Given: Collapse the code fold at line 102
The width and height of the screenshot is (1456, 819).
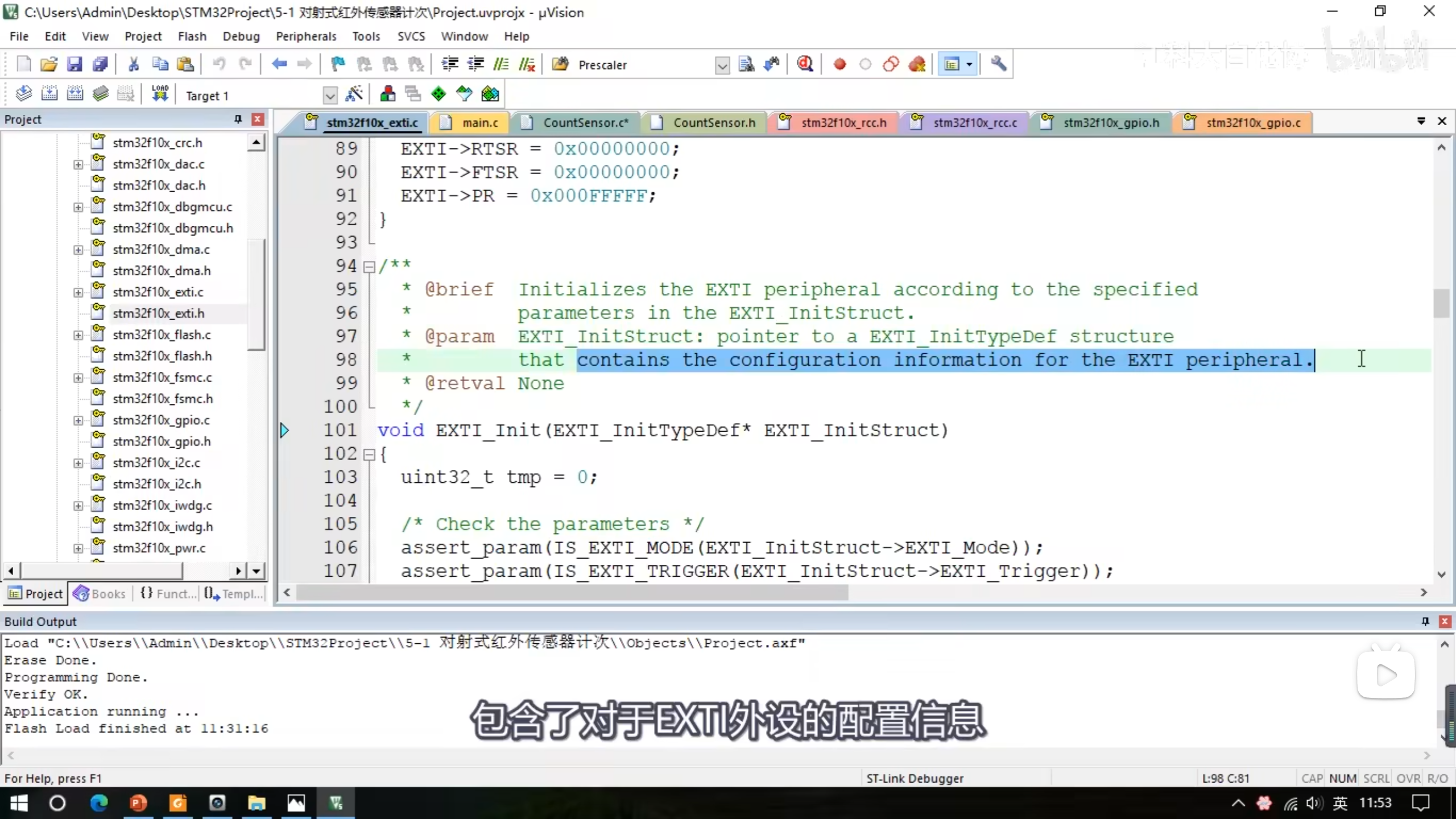Looking at the screenshot, I should (x=369, y=454).
